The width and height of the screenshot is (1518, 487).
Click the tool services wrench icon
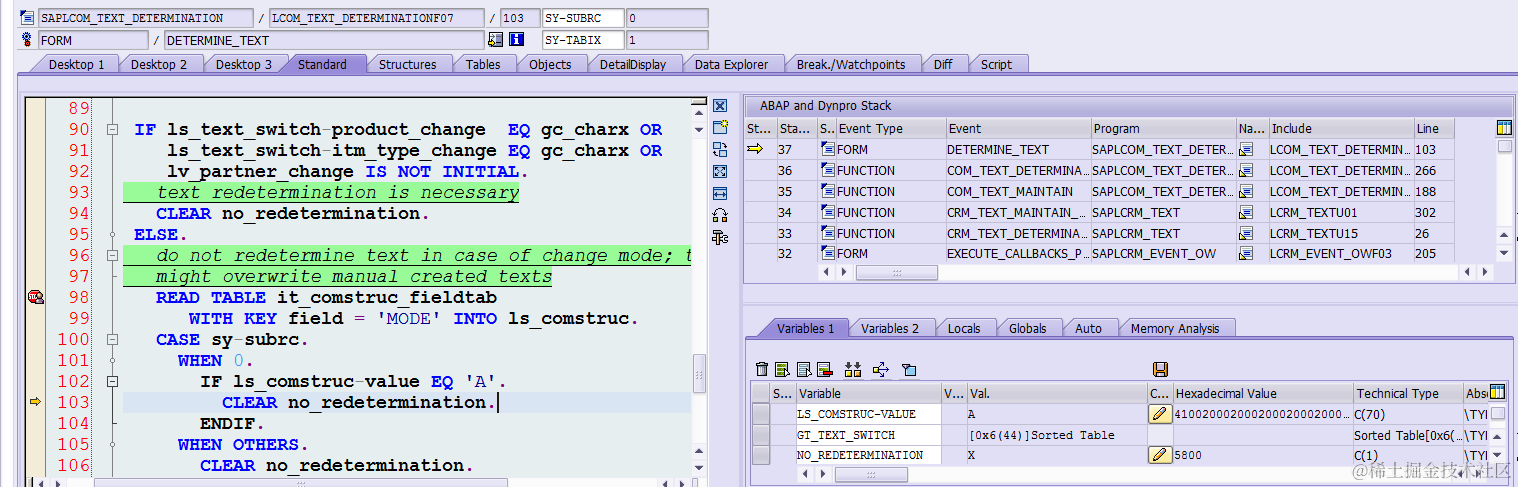pyautogui.click(x=720, y=237)
